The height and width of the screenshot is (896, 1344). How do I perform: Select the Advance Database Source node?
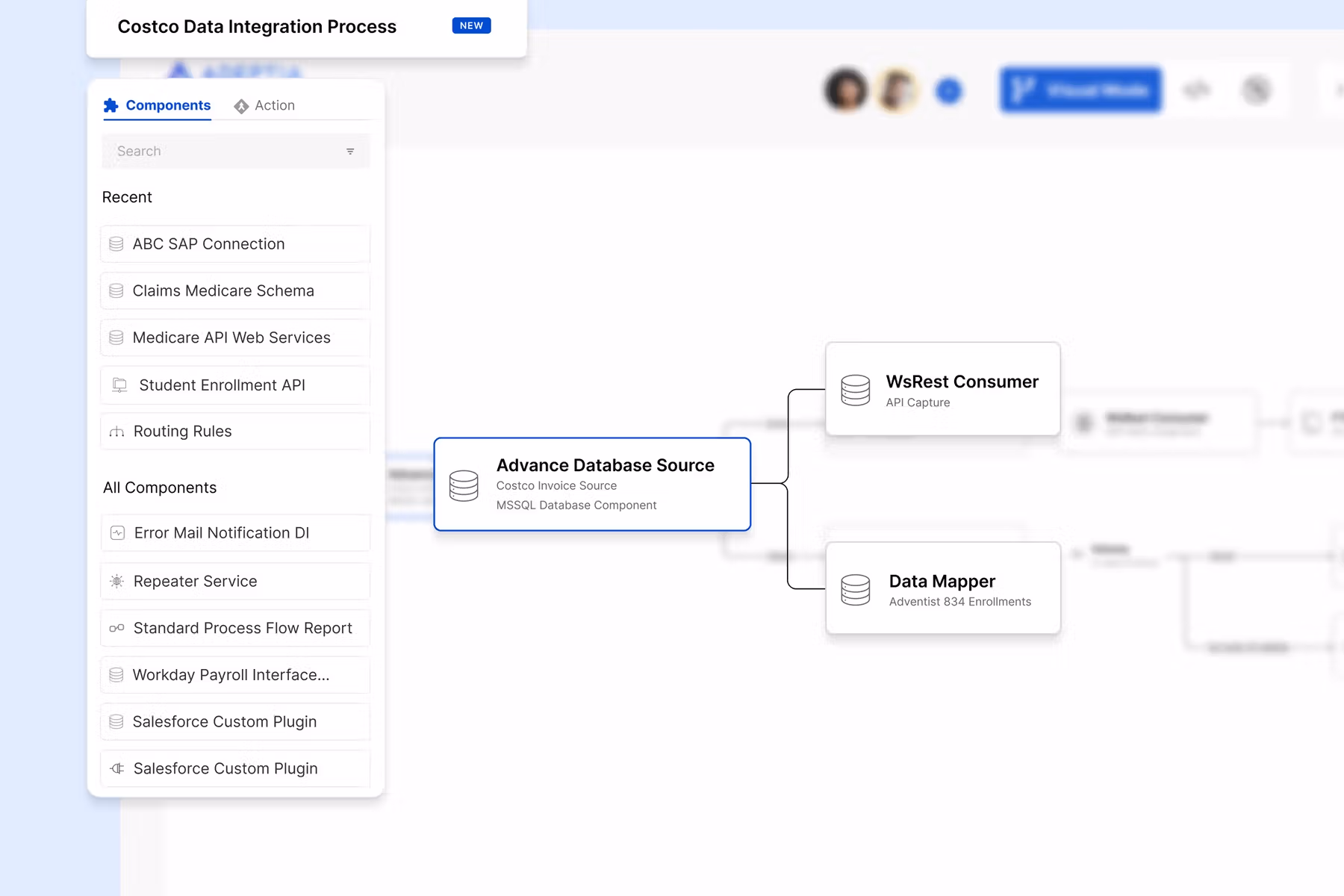coord(592,484)
